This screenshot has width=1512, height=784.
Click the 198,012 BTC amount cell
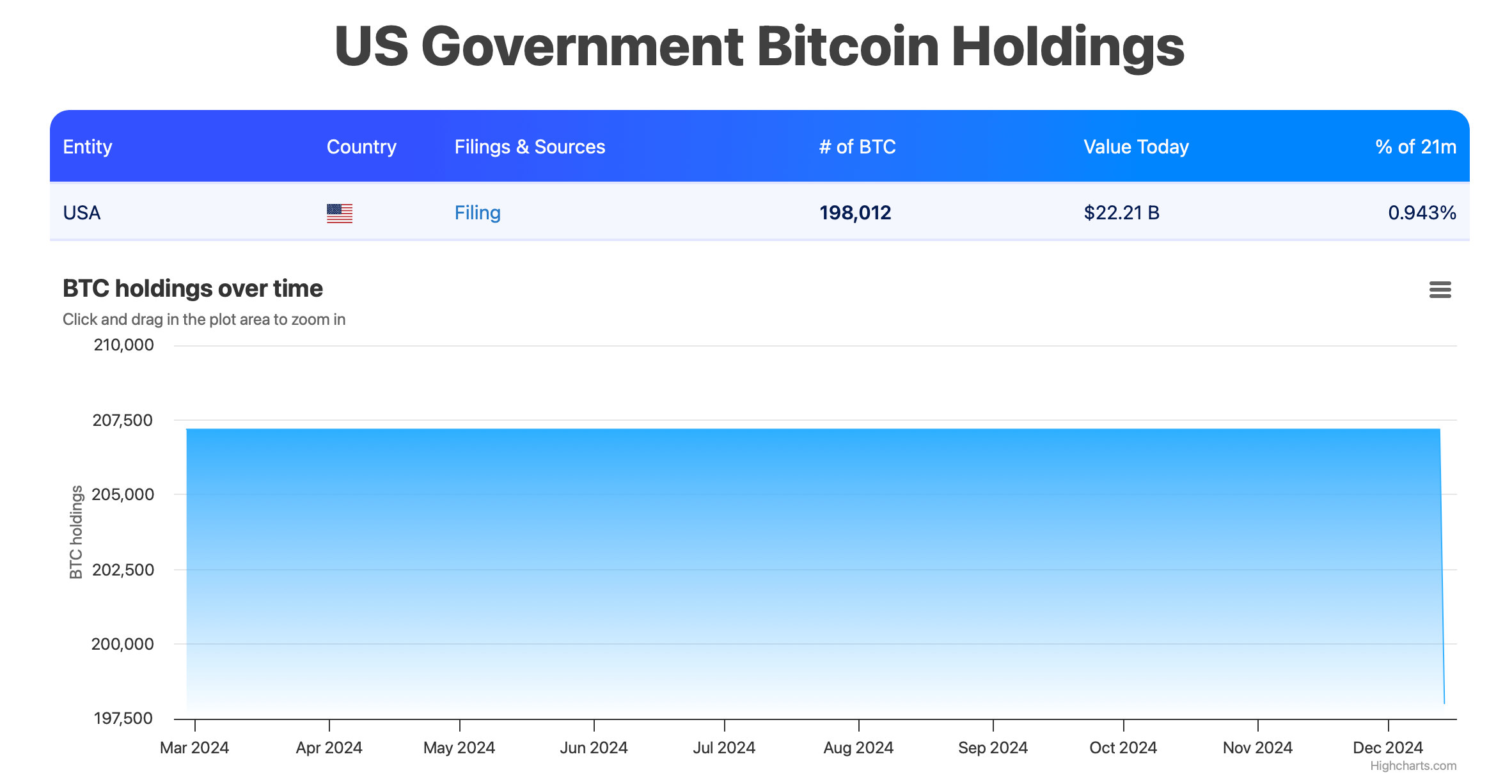855,213
